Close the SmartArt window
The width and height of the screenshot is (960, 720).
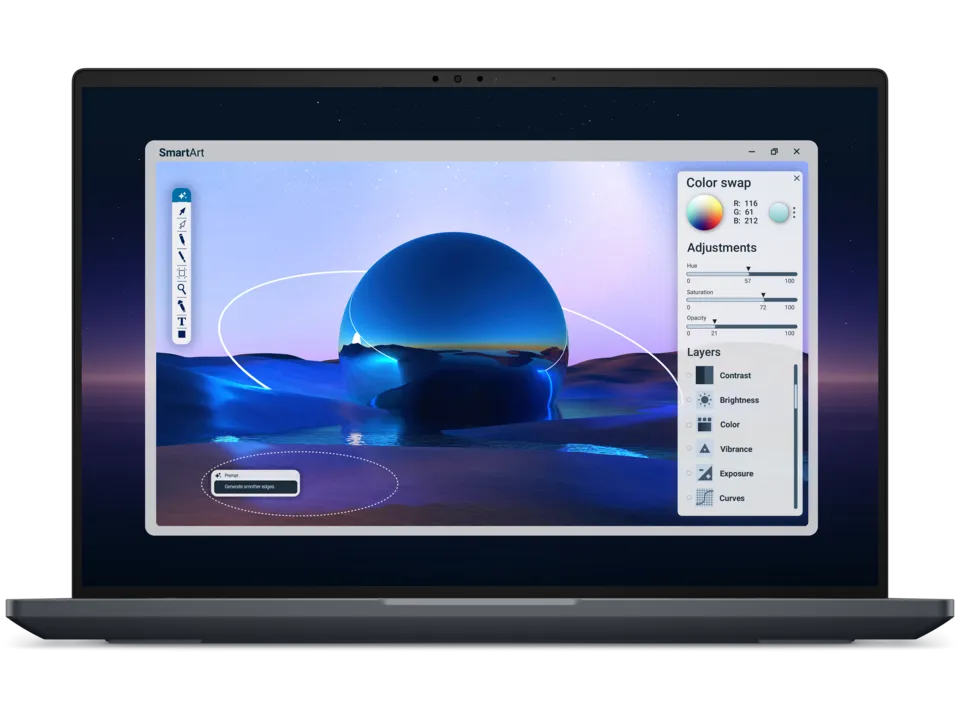[797, 151]
